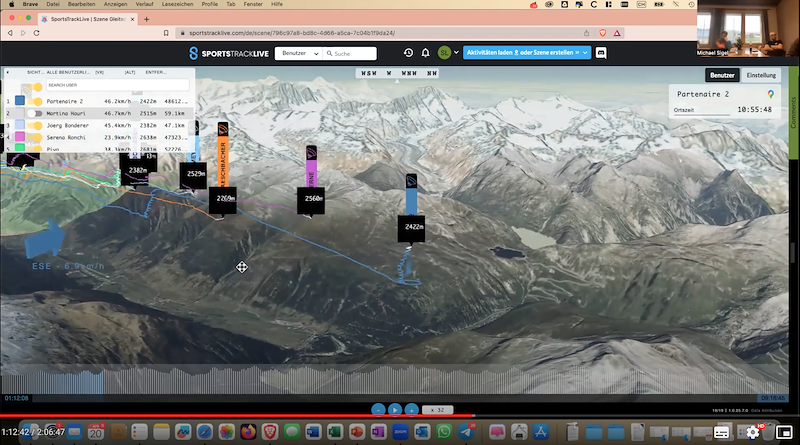Toggle visibility for Serena Ronchi

[x=35, y=137]
